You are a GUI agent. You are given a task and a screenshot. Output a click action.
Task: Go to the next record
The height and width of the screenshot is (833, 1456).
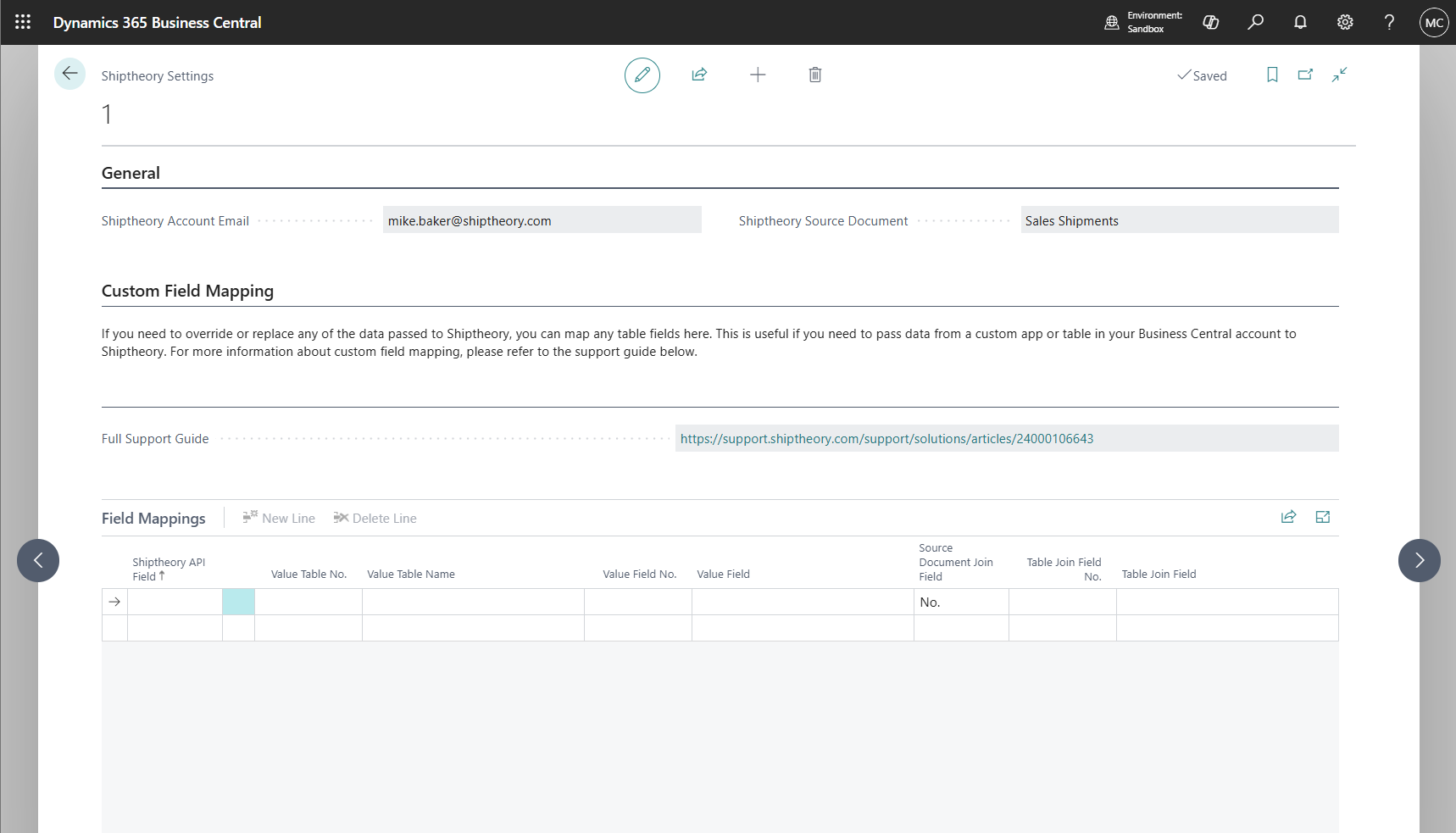tap(1420, 560)
